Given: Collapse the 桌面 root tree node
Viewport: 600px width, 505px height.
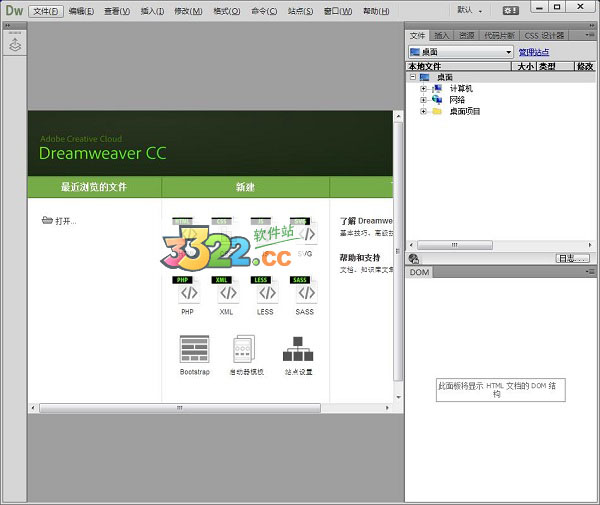Looking at the screenshot, I should point(412,77).
